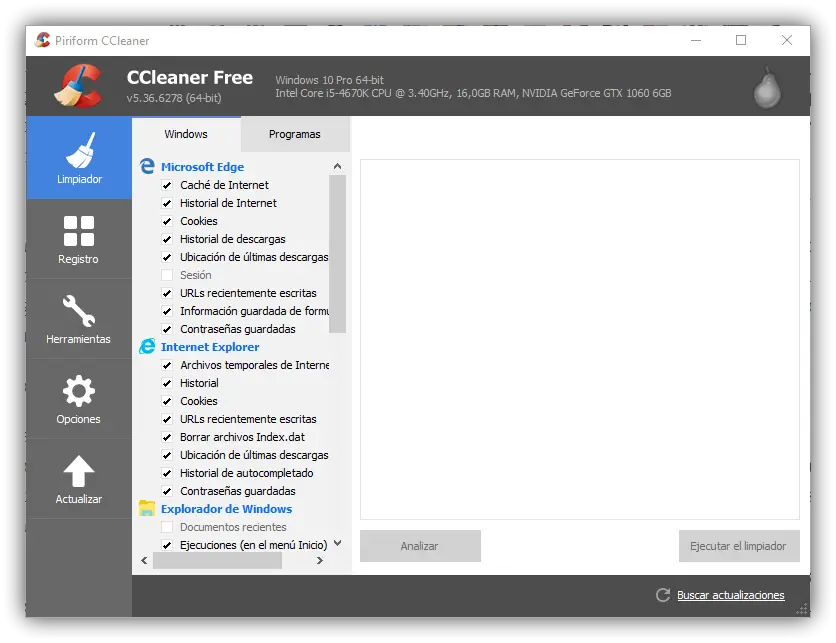Click version text v5.36.6278 (64-bit)
This screenshot has width=836, height=643.
pyautogui.click(x=174, y=98)
